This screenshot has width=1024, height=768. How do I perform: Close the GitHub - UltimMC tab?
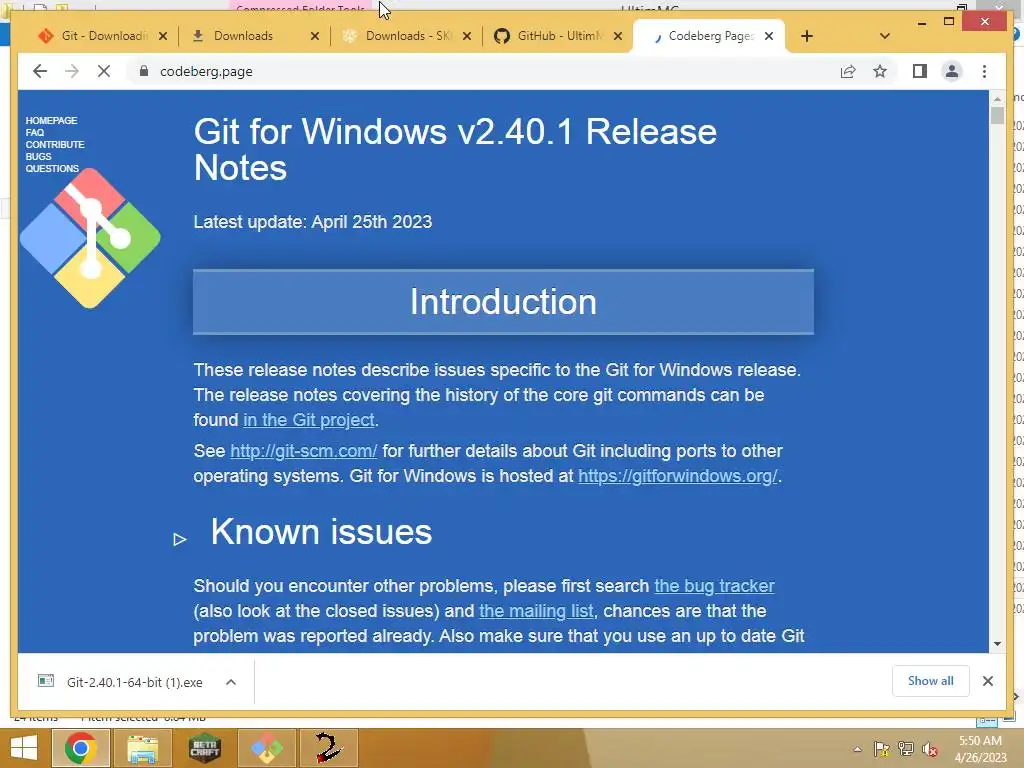[618, 37]
